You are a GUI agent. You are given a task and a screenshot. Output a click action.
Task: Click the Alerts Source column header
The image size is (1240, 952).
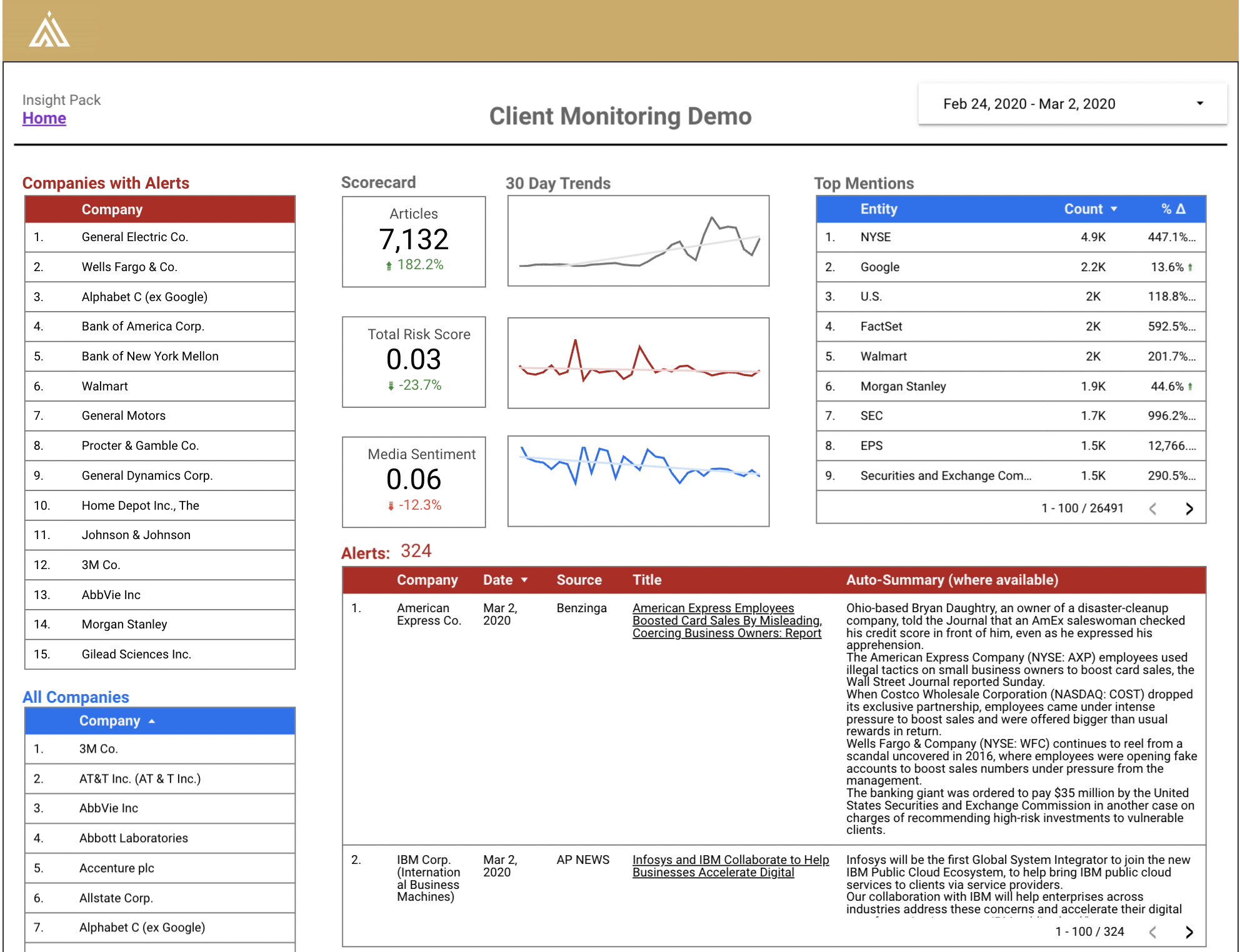pos(579,580)
